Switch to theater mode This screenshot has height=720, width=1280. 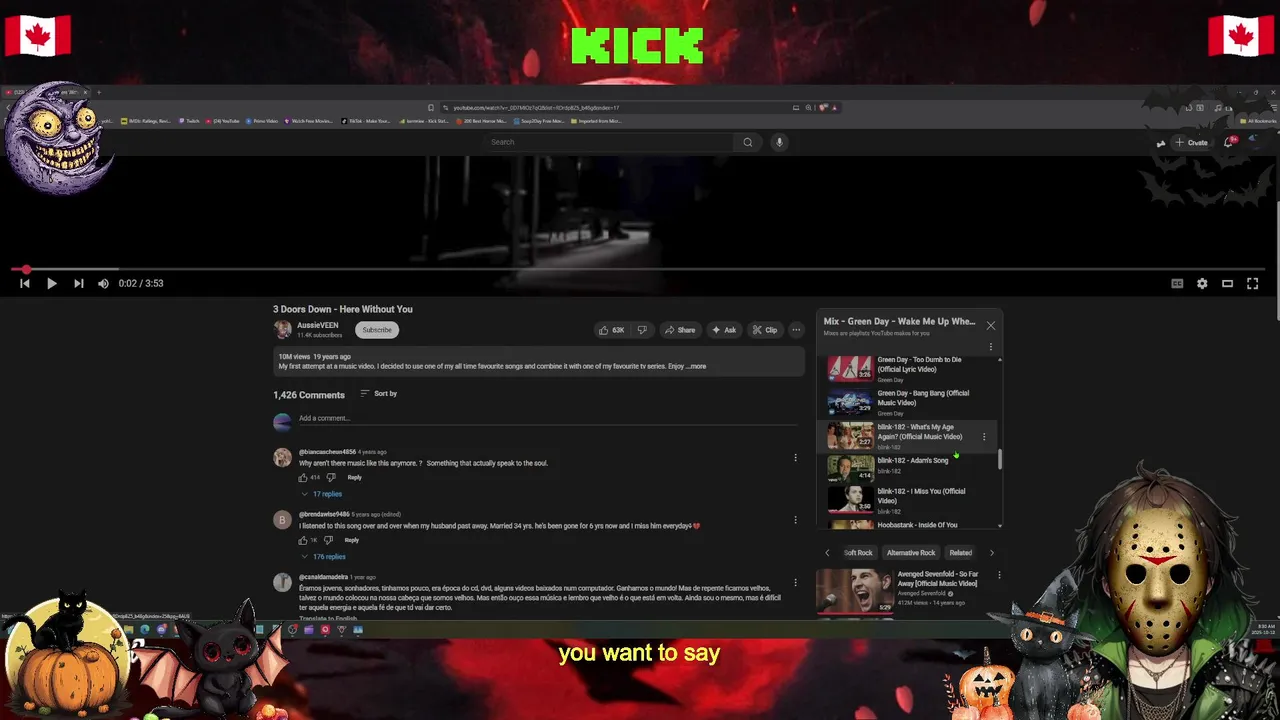1227,283
